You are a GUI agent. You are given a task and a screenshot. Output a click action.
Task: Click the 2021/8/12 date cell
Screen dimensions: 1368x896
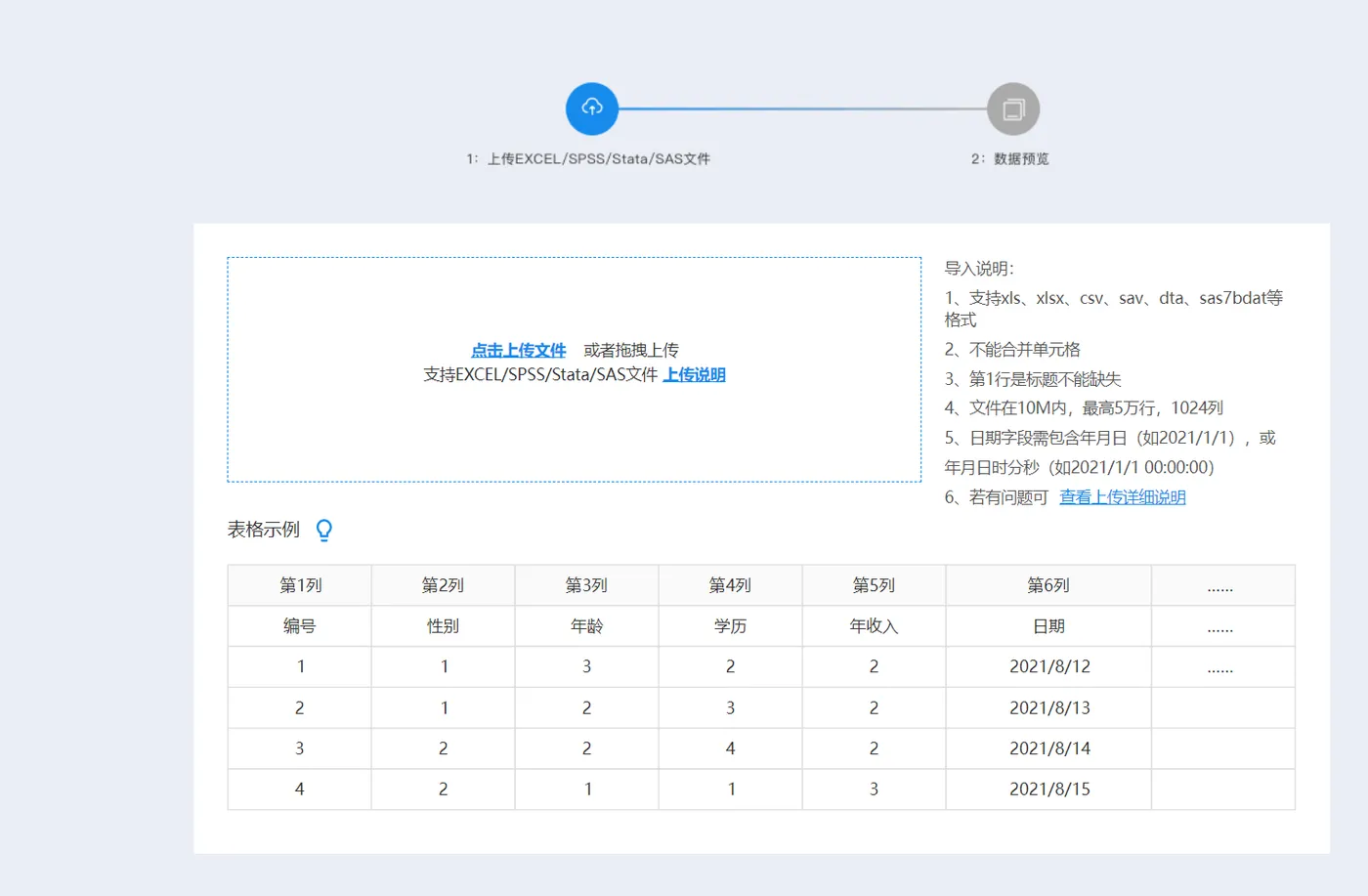[x=1048, y=666]
